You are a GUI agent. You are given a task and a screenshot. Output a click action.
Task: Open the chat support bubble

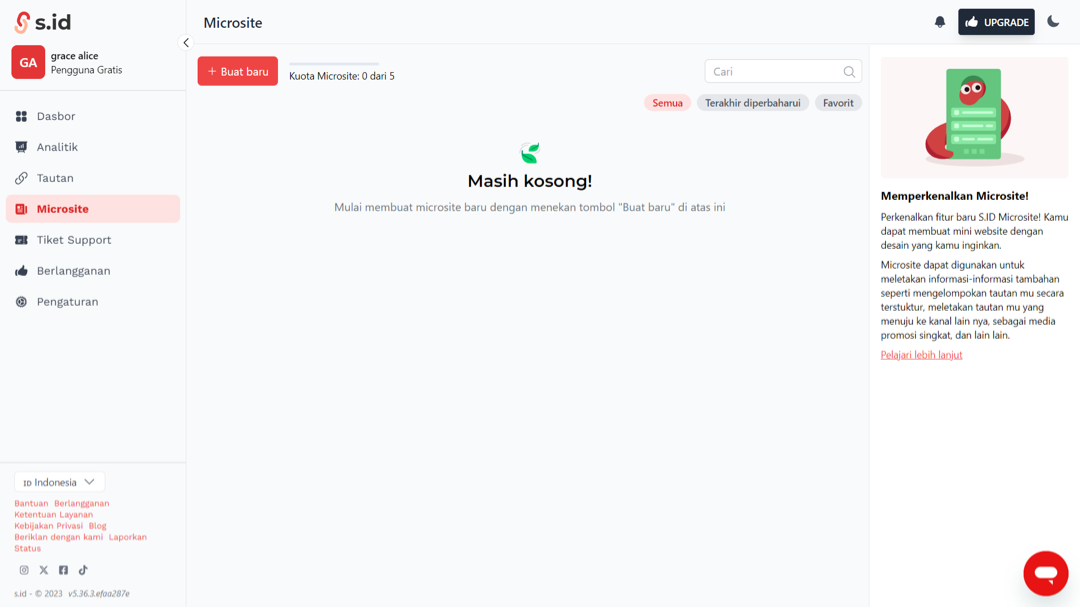(x=1045, y=573)
